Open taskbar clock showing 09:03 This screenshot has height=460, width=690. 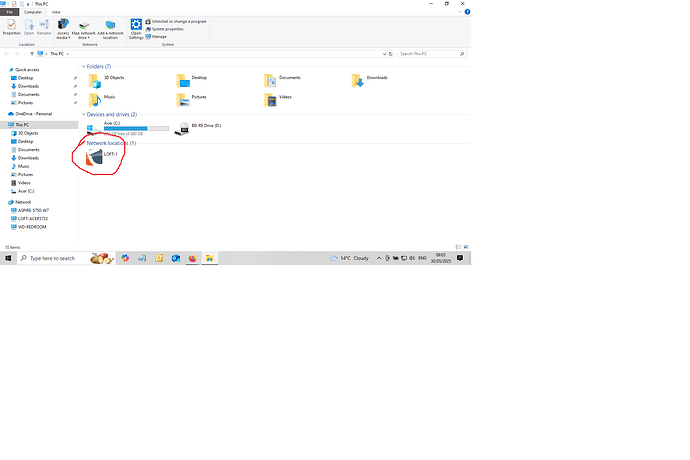(x=440, y=258)
